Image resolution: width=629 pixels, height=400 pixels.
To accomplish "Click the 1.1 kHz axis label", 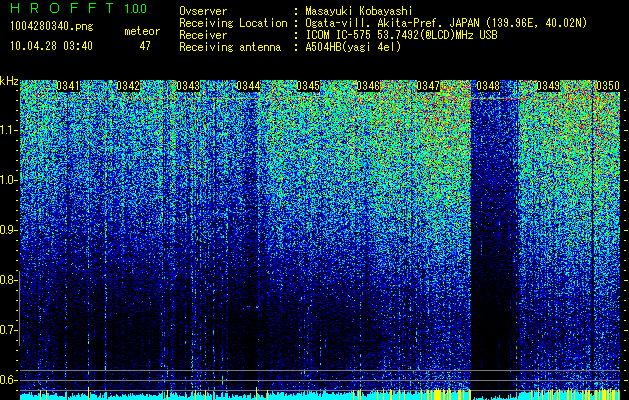I will 9,130.
